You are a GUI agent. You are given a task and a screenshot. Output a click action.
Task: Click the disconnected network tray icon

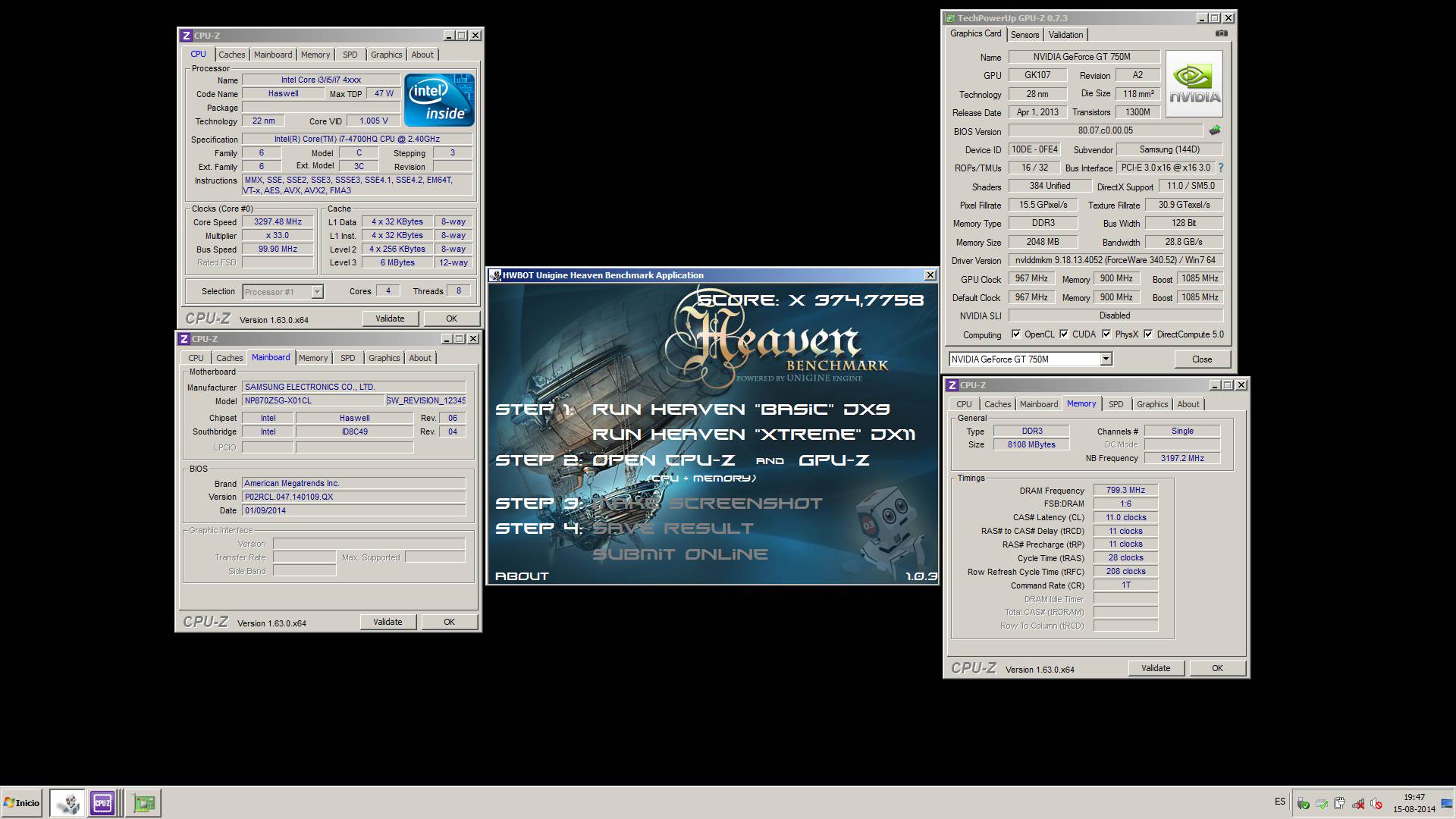(x=1357, y=803)
